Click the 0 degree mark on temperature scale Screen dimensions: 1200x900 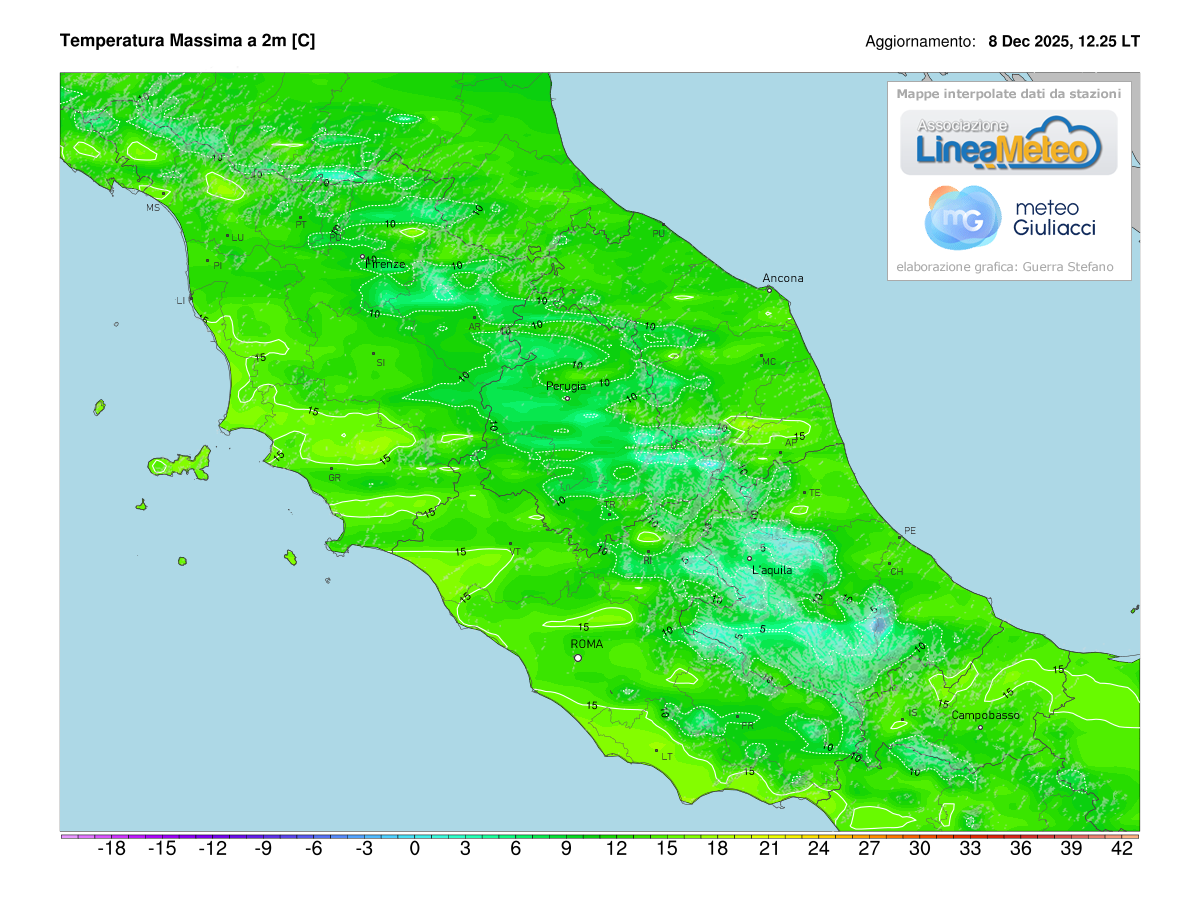pos(413,848)
